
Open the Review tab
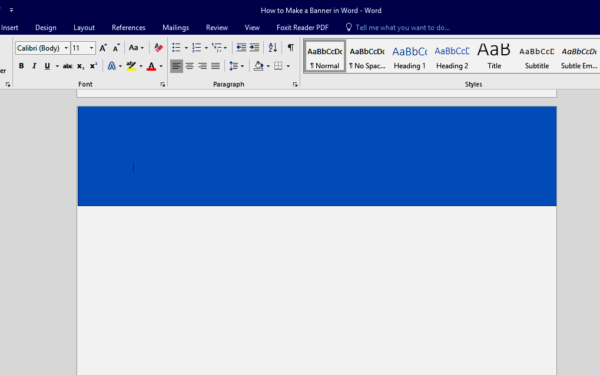click(217, 28)
